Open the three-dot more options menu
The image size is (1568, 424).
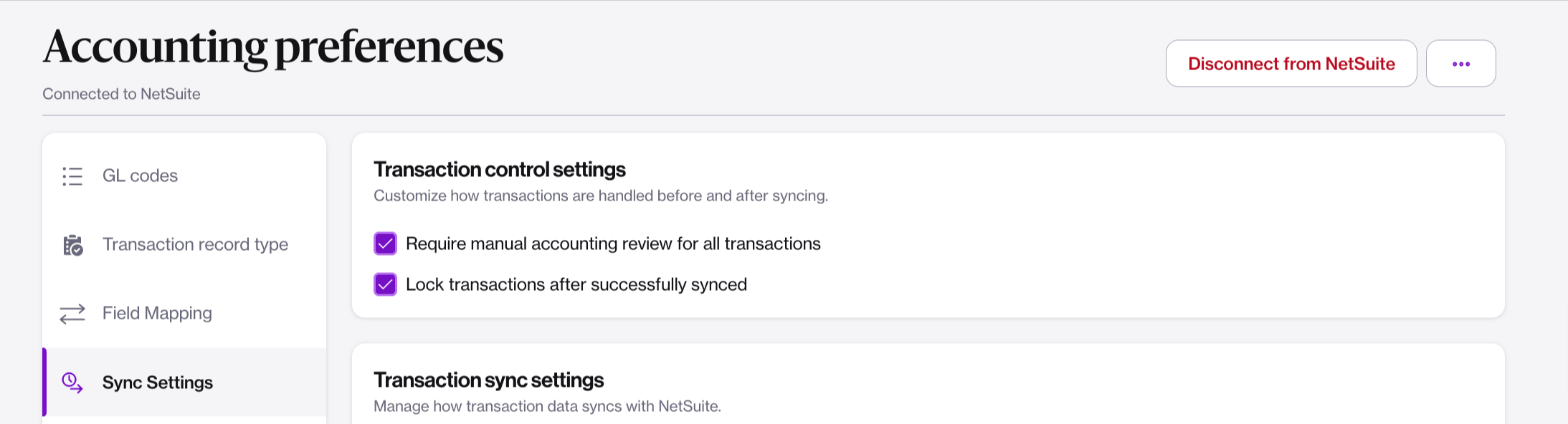click(x=1460, y=64)
